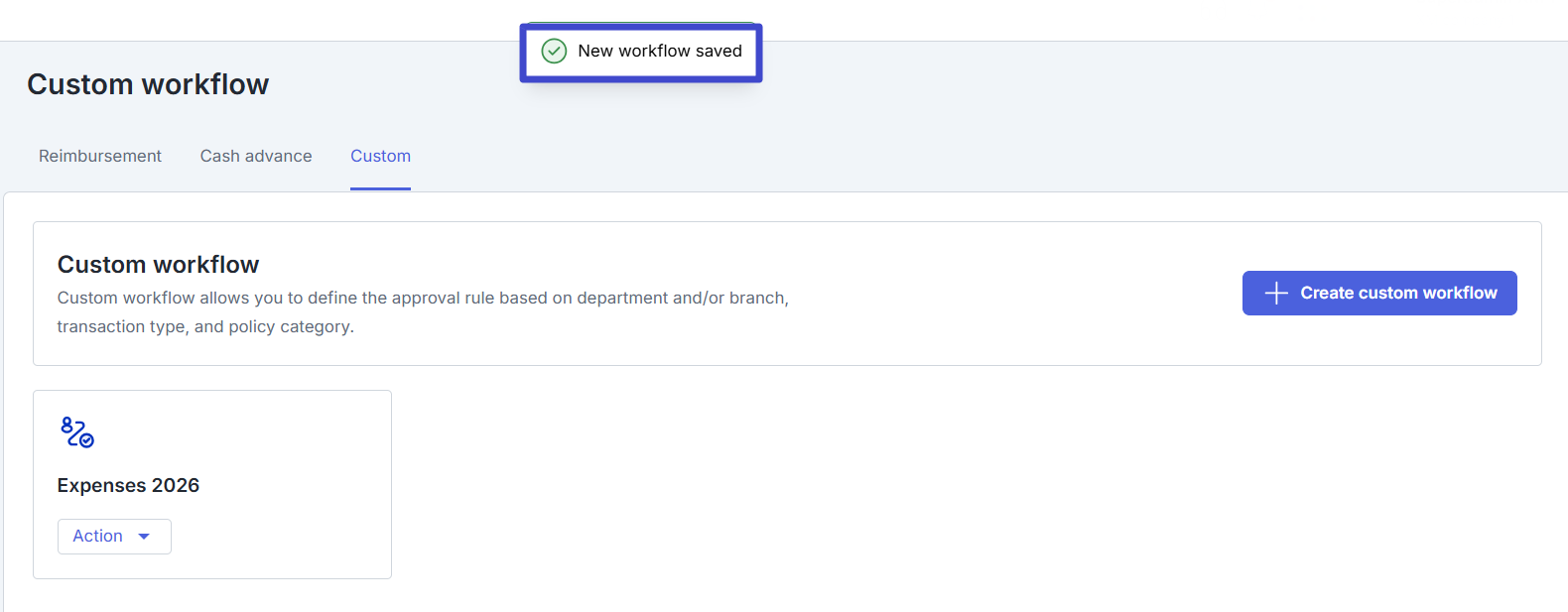Click the text "transaction type, and policy category"
Screen dimensions: 1568x612
204,326
